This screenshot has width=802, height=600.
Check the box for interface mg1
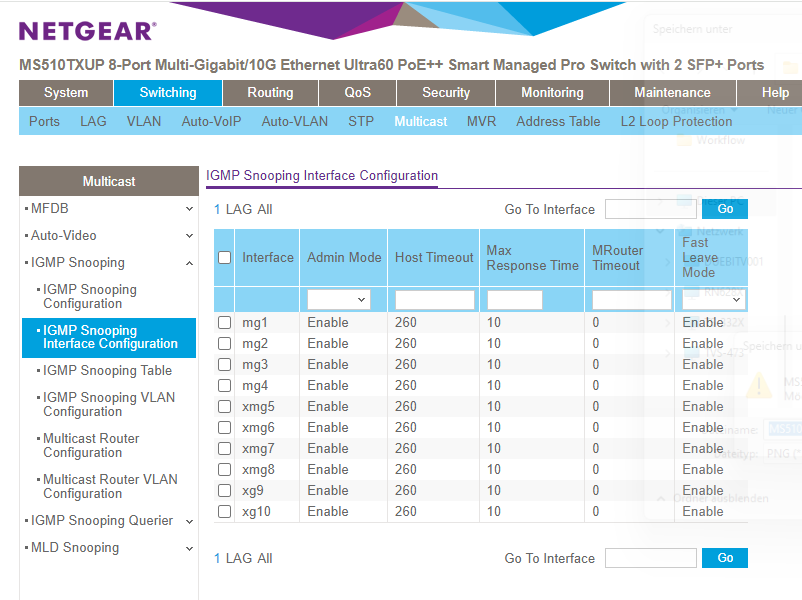click(x=224, y=322)
